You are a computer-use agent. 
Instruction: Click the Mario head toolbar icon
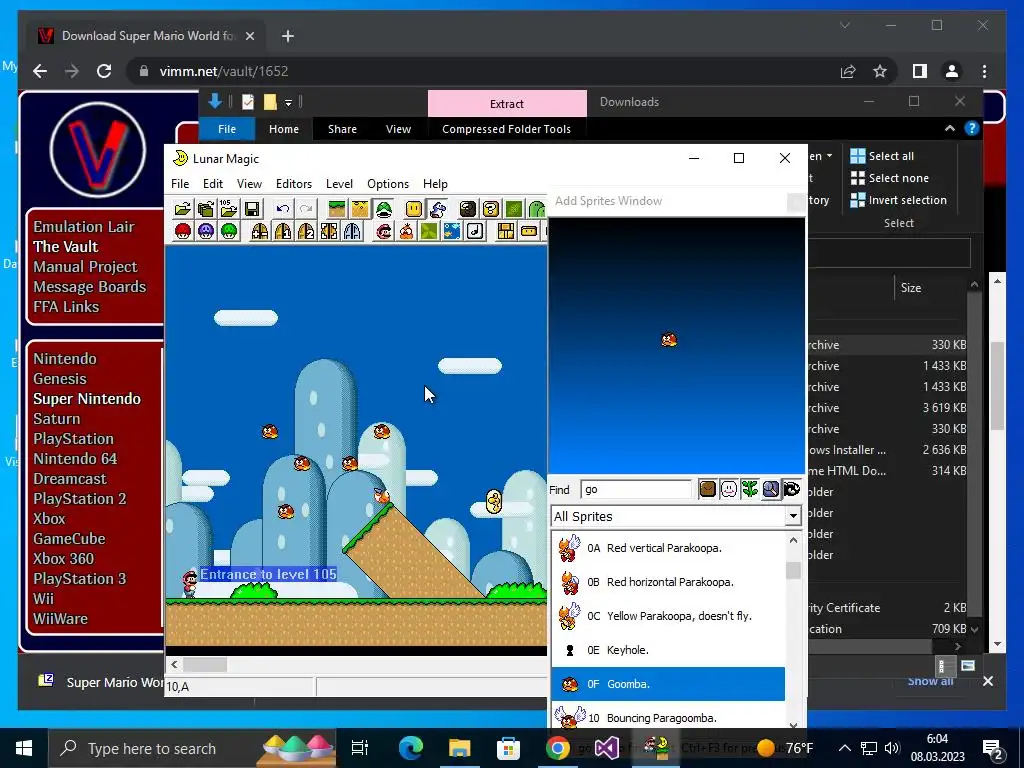[384, 231]
